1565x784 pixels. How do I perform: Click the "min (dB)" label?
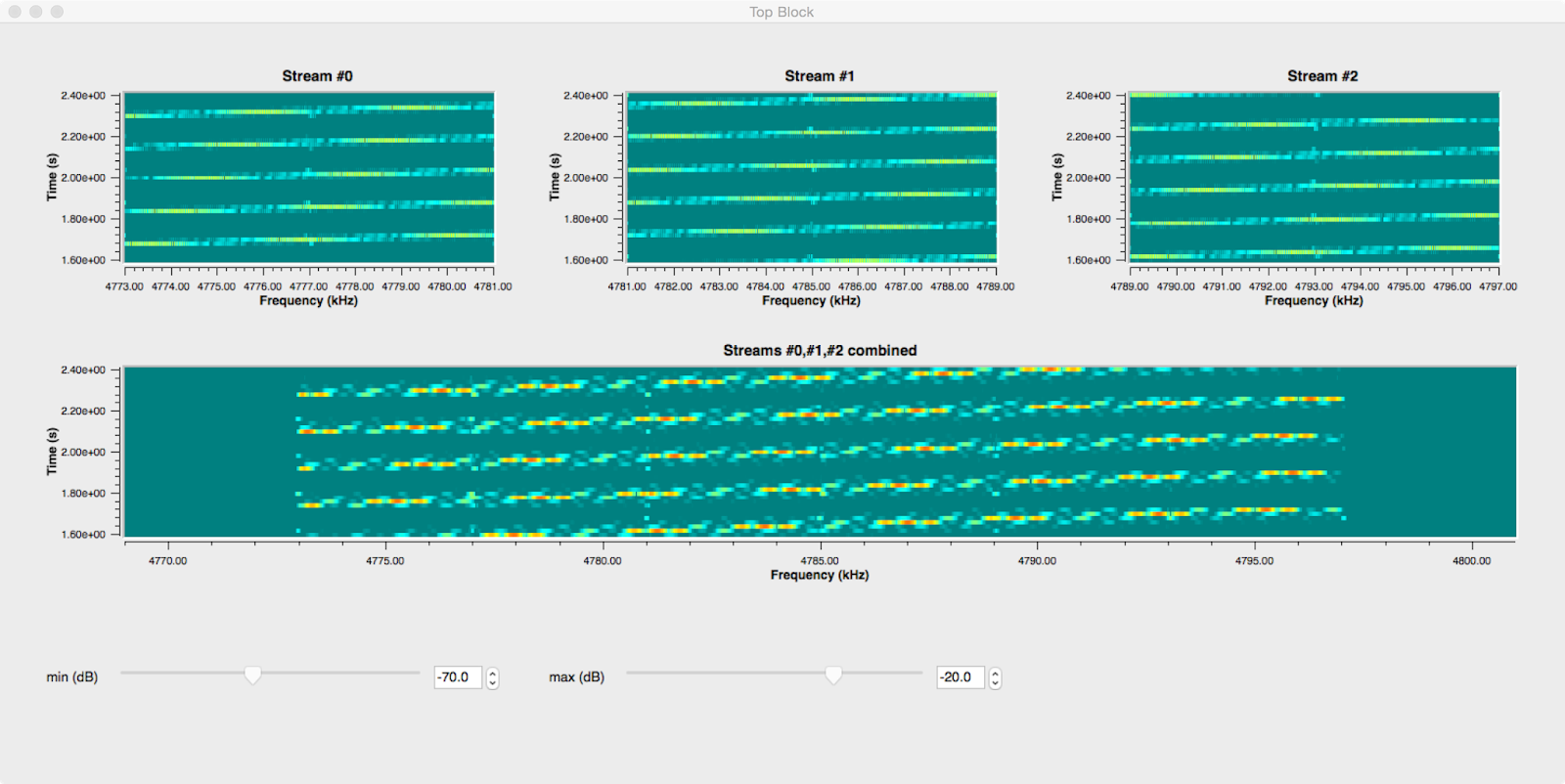tap(72, 677)
